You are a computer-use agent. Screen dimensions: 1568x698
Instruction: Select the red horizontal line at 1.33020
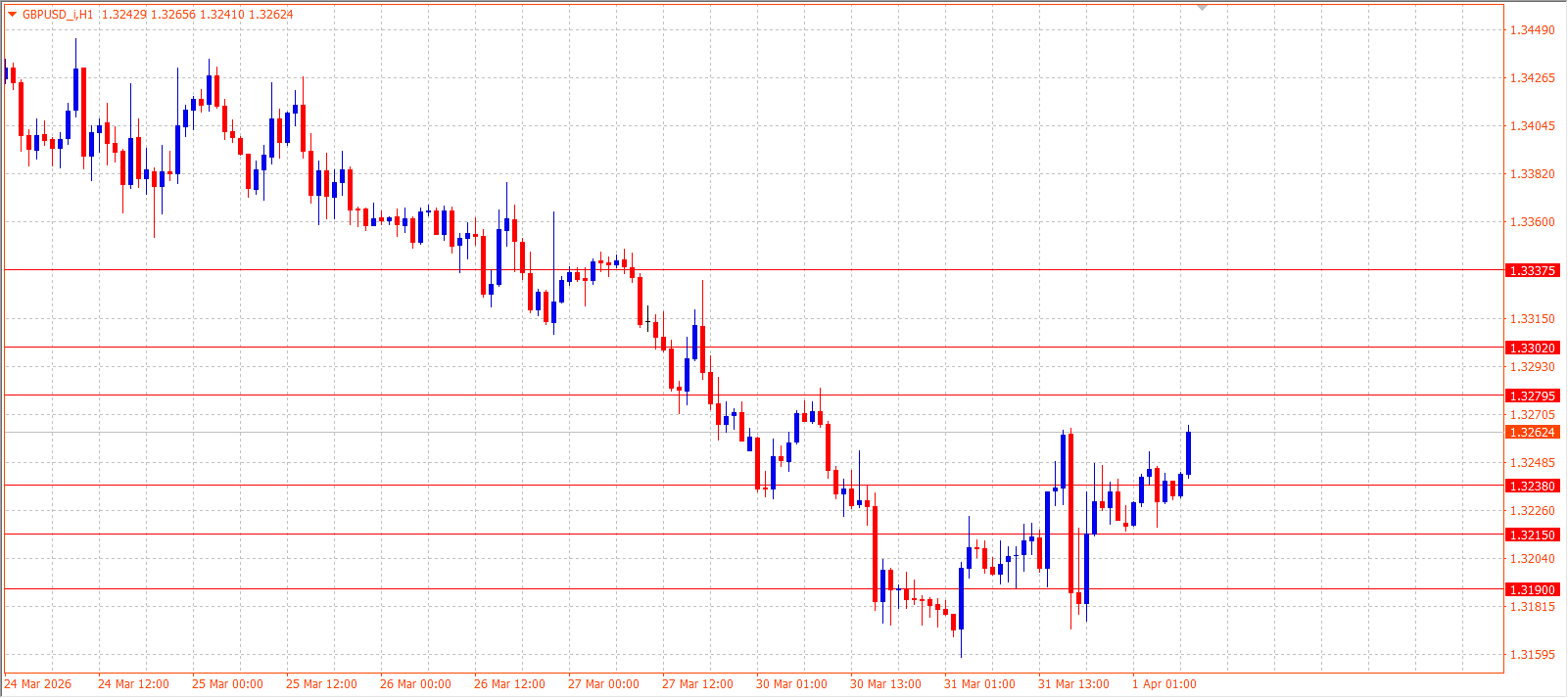tap(754, 348)
